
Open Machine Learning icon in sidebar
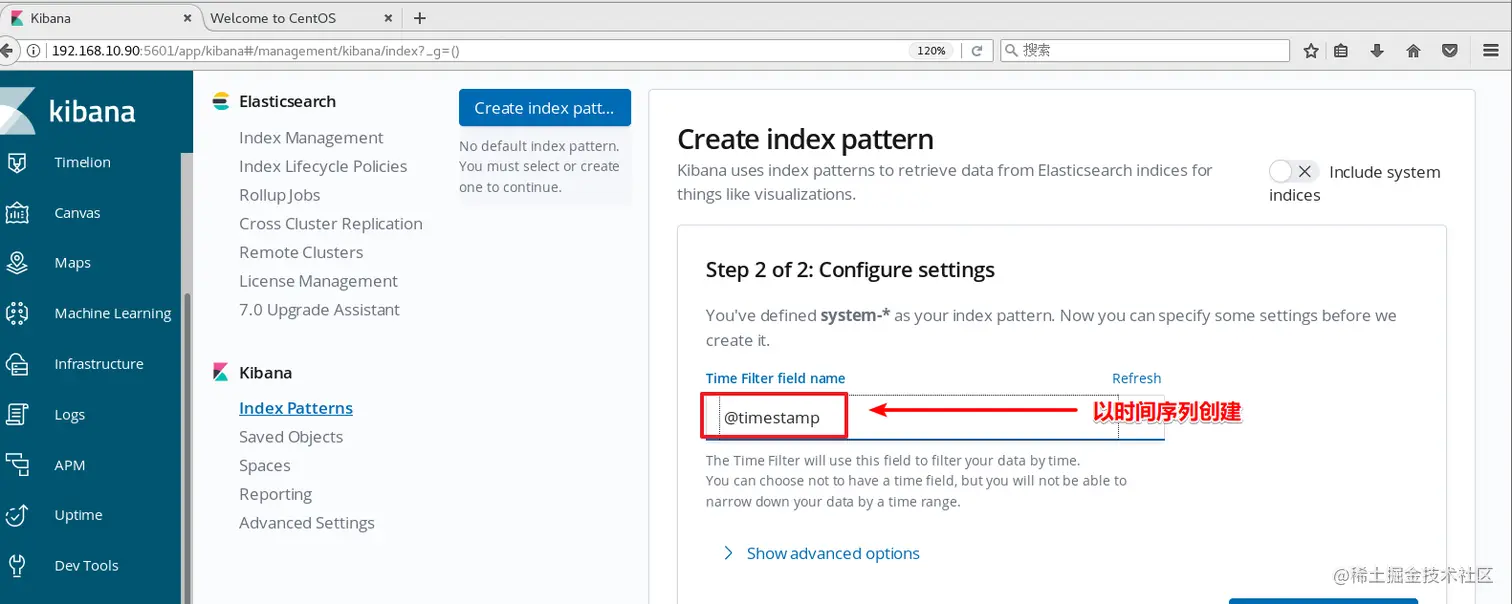tap(17, 313)
